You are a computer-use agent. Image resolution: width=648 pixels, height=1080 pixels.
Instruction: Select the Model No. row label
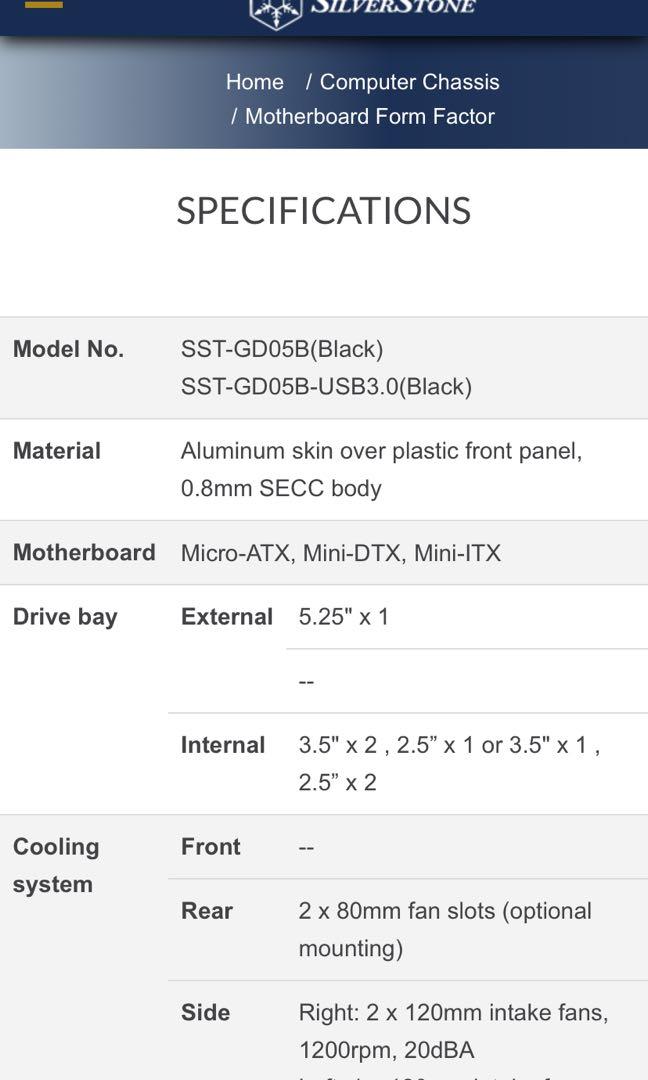tap(68, 349)
